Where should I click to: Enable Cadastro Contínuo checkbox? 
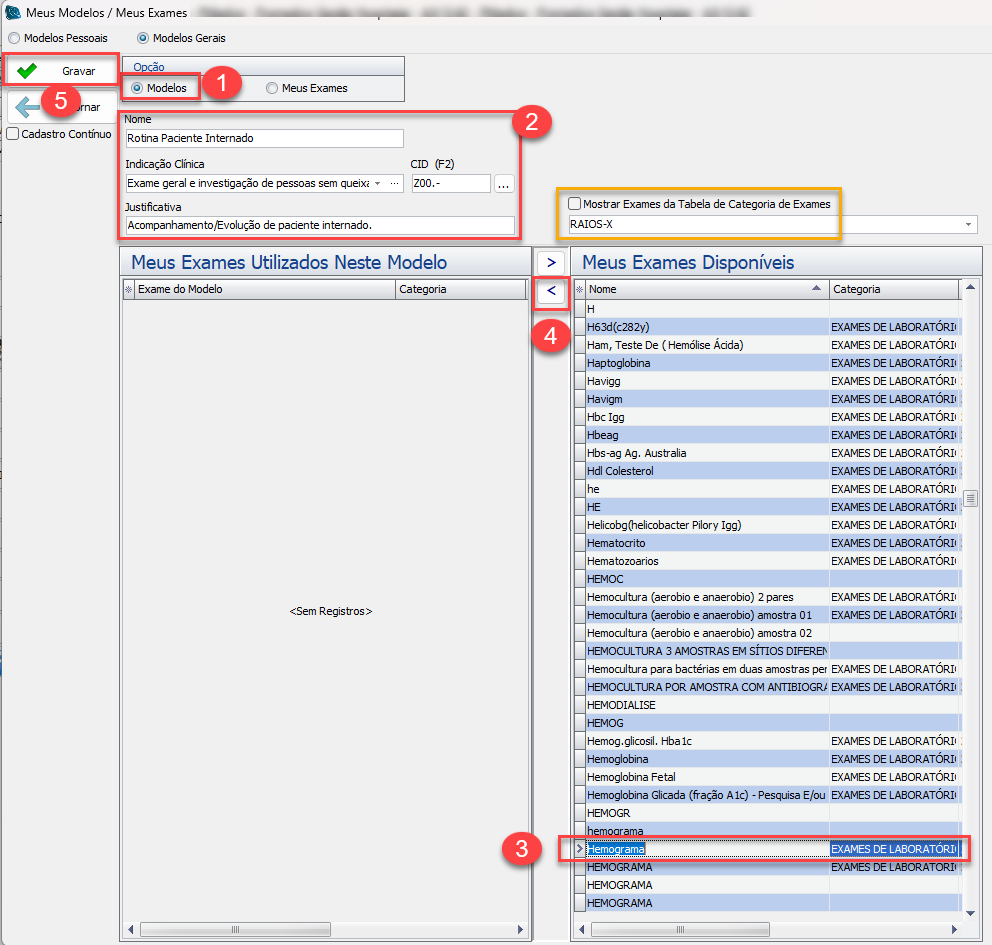[x=13, y=133]
